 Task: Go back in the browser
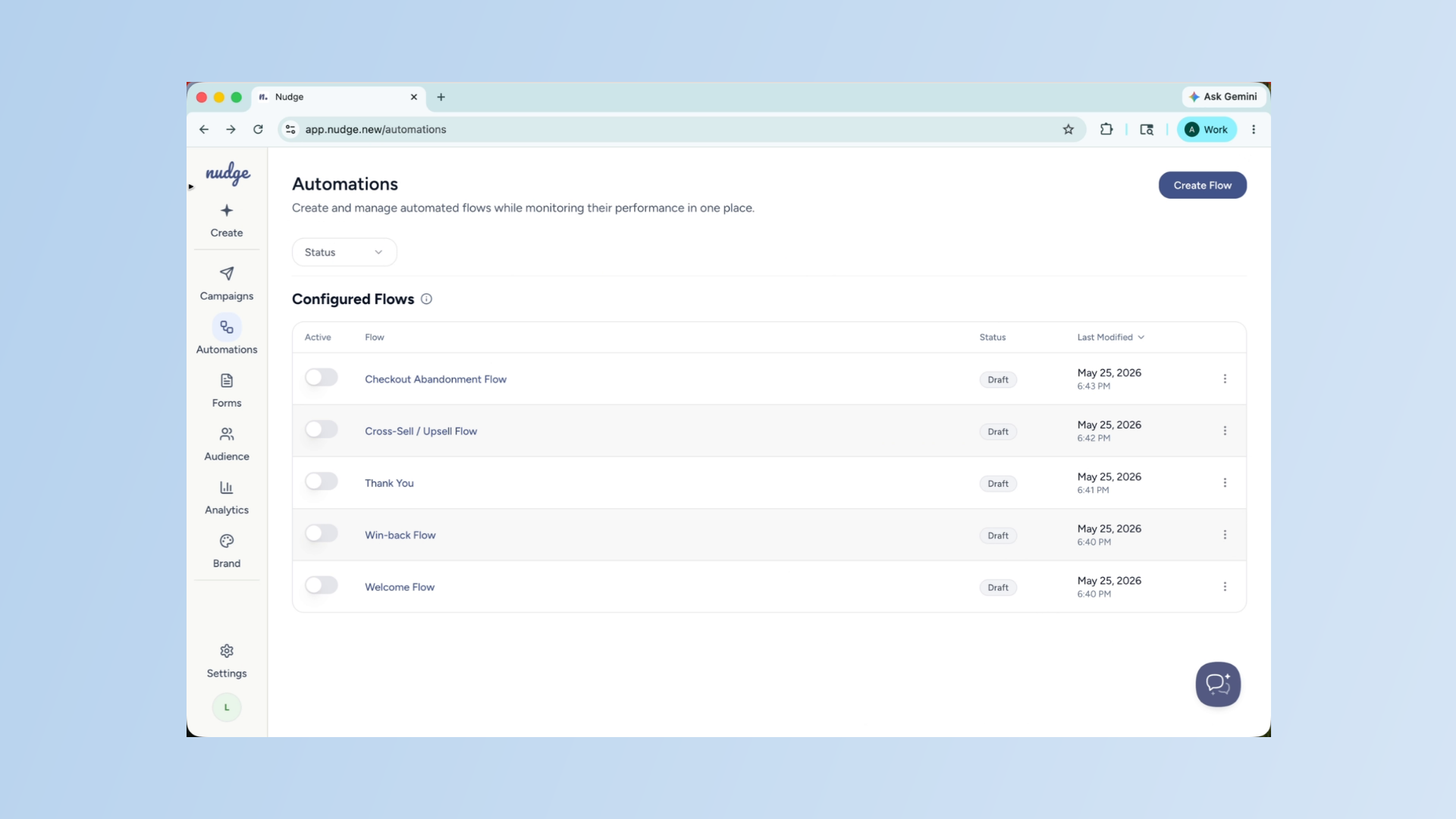(x=204, y=130)
